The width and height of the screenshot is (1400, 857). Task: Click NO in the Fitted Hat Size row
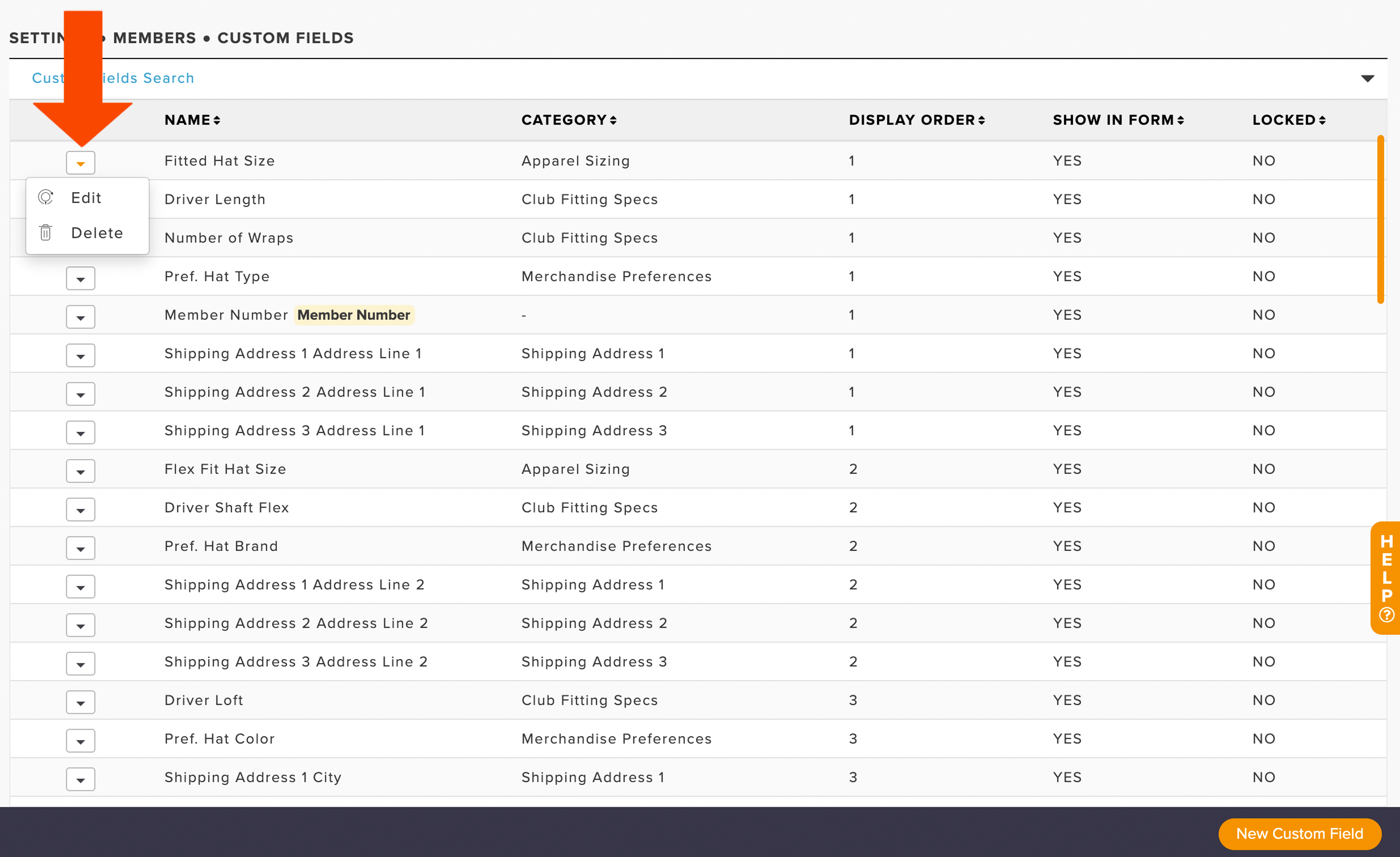pyautogui.click(x=1264, y=161)
